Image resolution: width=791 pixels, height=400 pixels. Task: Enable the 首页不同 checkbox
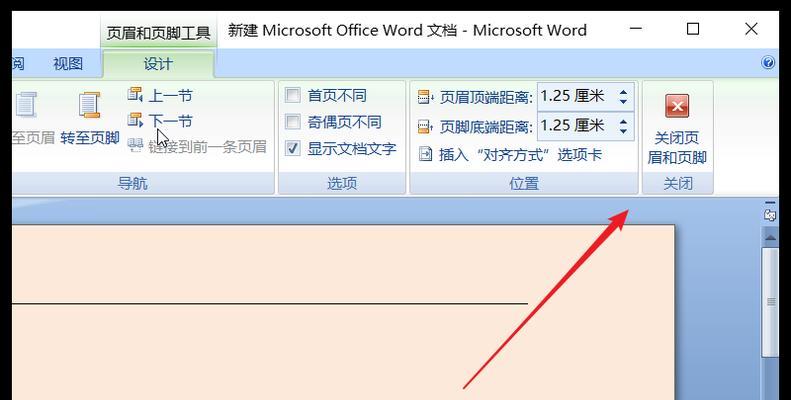(x=293, y=95)
